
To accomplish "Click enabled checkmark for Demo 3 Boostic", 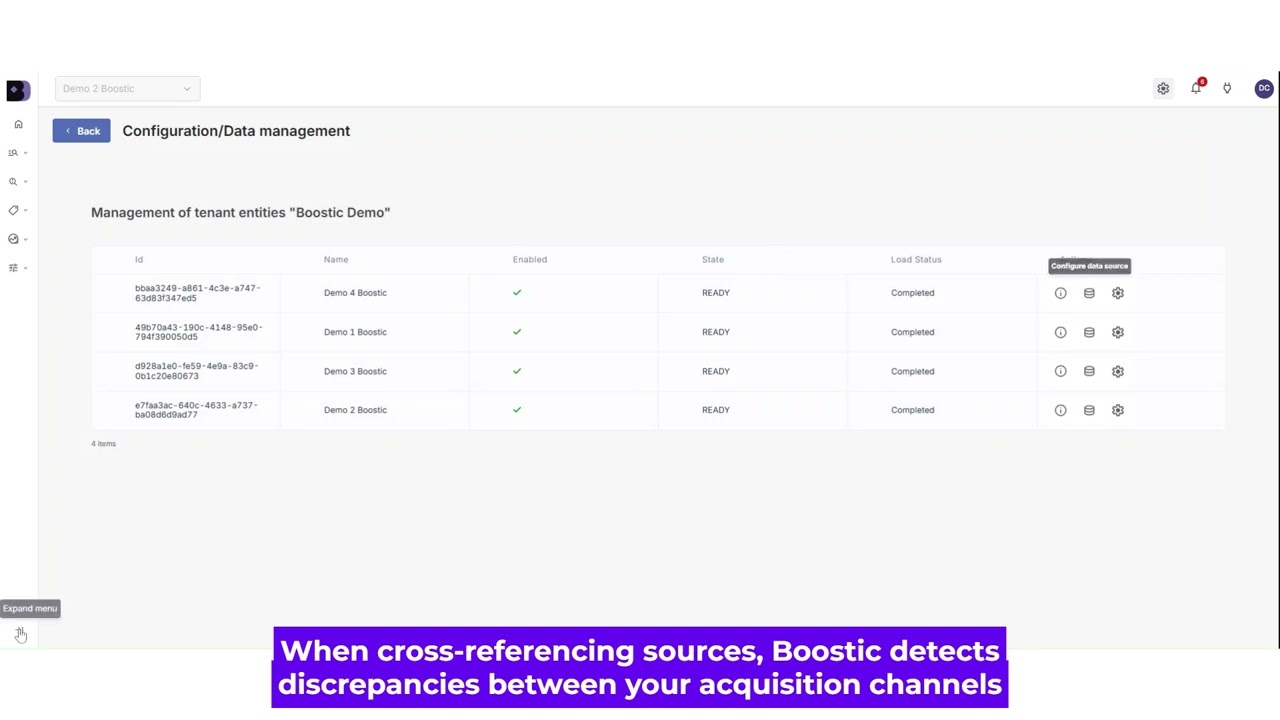I will tap(517, 371).
